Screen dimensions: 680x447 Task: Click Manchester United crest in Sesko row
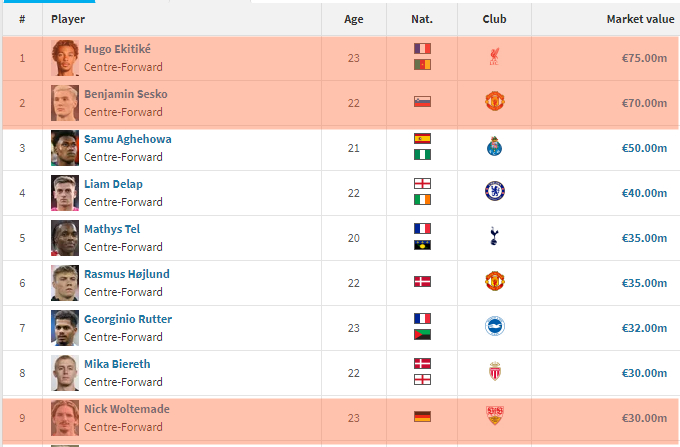[x=495, y=101]
